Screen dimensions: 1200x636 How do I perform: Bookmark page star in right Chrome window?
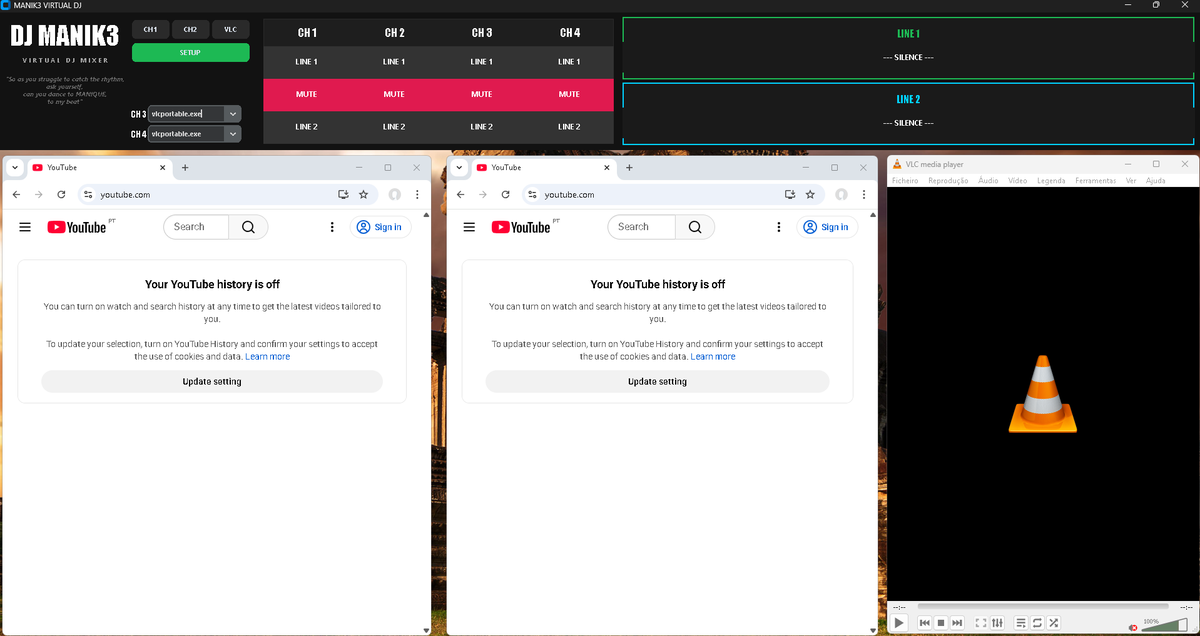point(809,195)
